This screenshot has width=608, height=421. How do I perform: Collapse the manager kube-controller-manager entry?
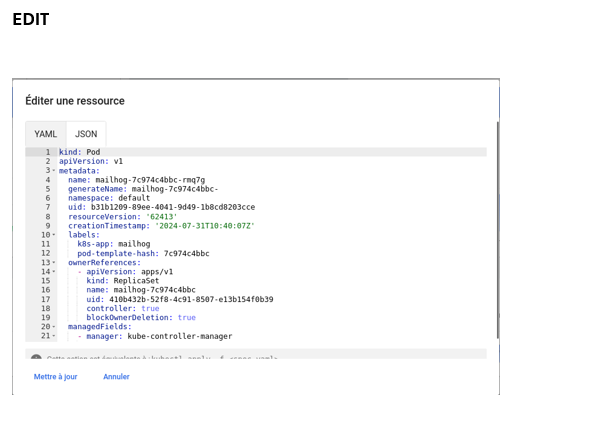[53, 336]
